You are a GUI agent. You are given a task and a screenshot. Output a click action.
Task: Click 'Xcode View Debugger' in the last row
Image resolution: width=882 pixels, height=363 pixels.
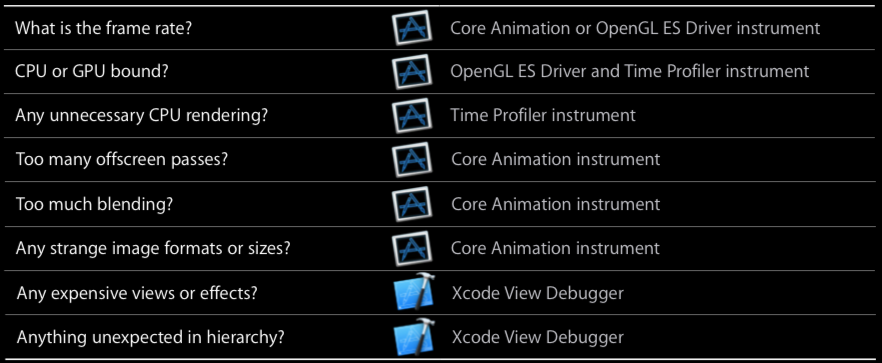(537, 337)
